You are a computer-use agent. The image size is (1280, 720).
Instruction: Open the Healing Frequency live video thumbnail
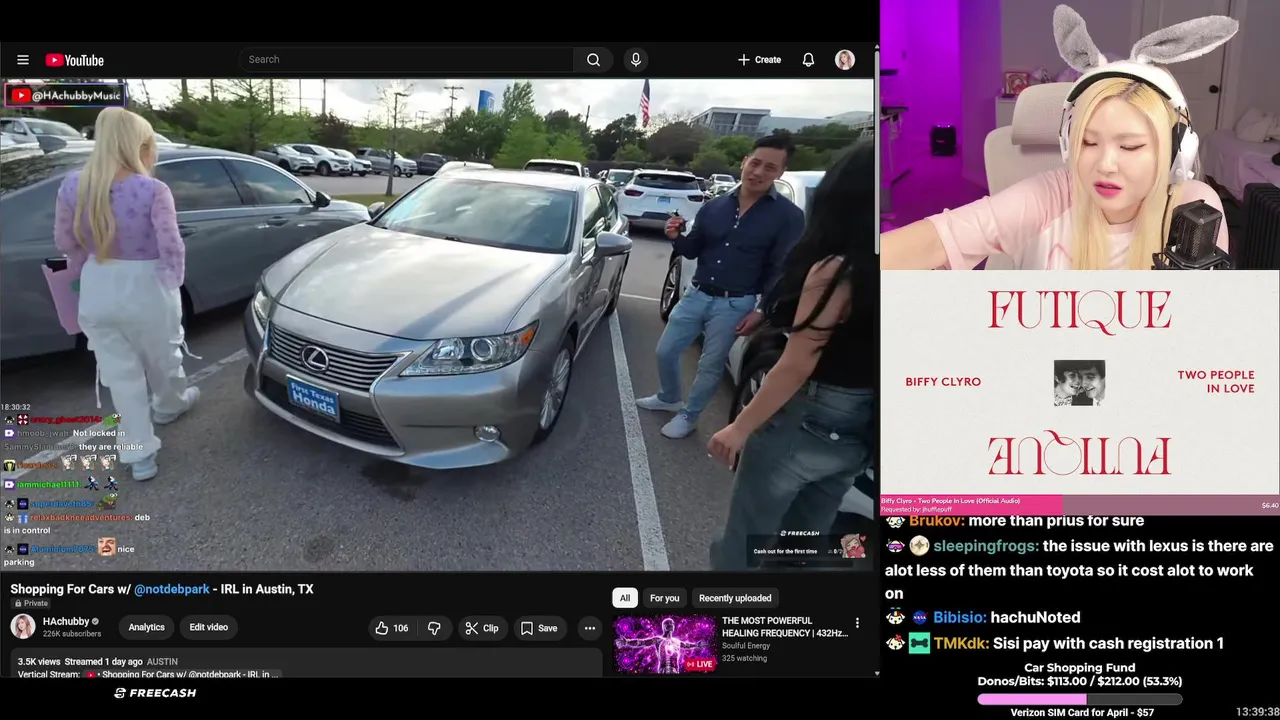(664, 644)
